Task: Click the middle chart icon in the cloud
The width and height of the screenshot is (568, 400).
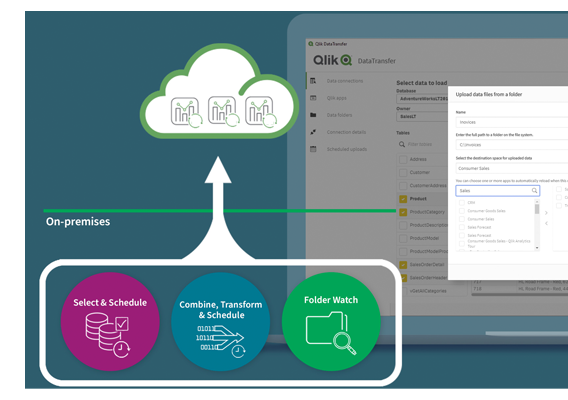Action: click(224, 111)
